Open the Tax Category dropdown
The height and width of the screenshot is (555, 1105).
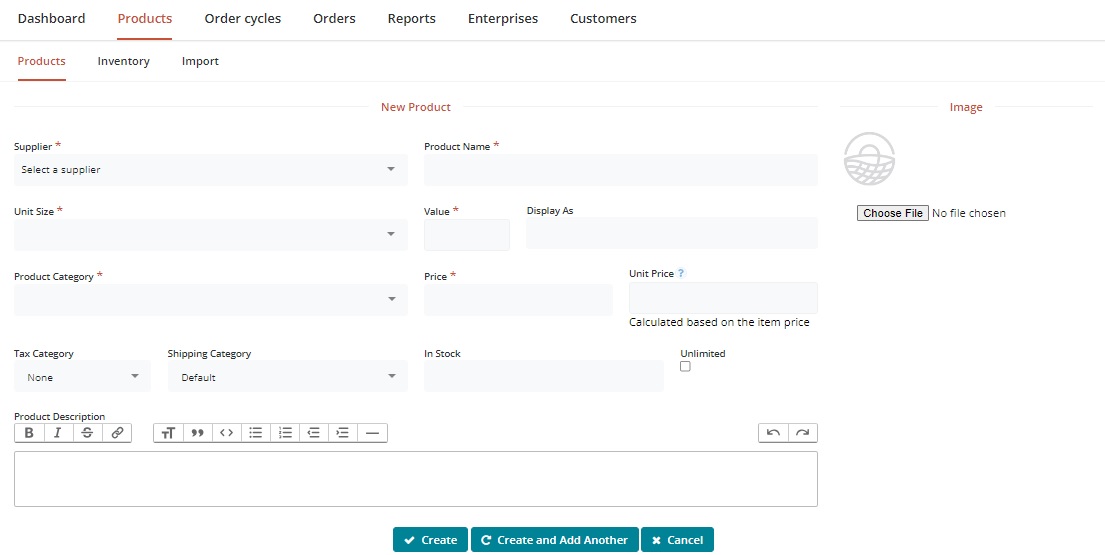tap(82, 377)
